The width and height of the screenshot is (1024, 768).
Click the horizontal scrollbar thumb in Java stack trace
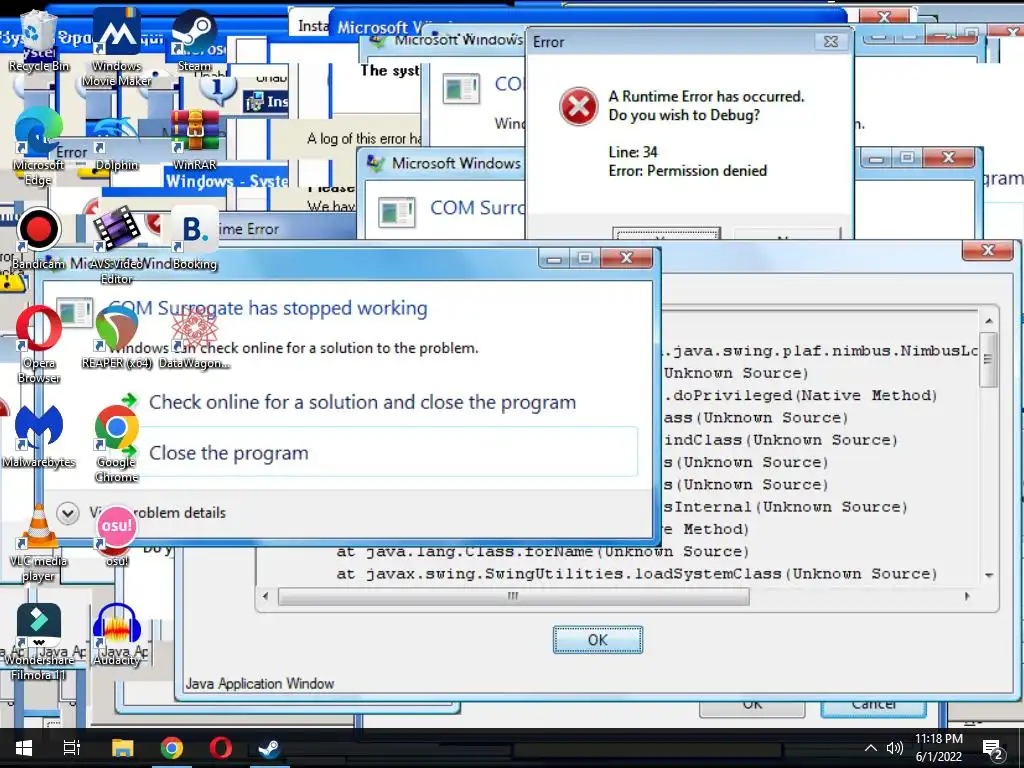point(513,596)
